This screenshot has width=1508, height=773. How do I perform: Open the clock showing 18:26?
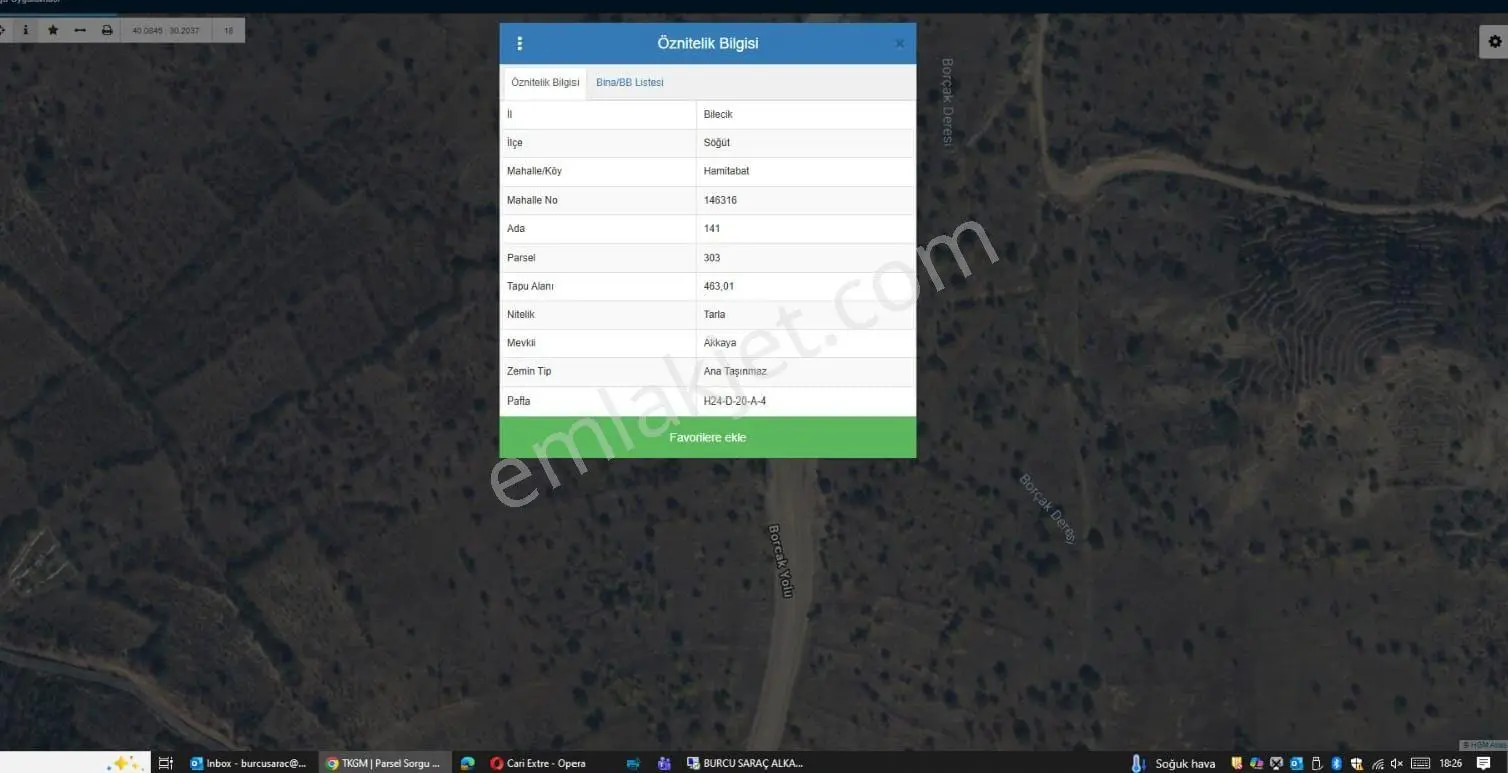[1451, 763]
